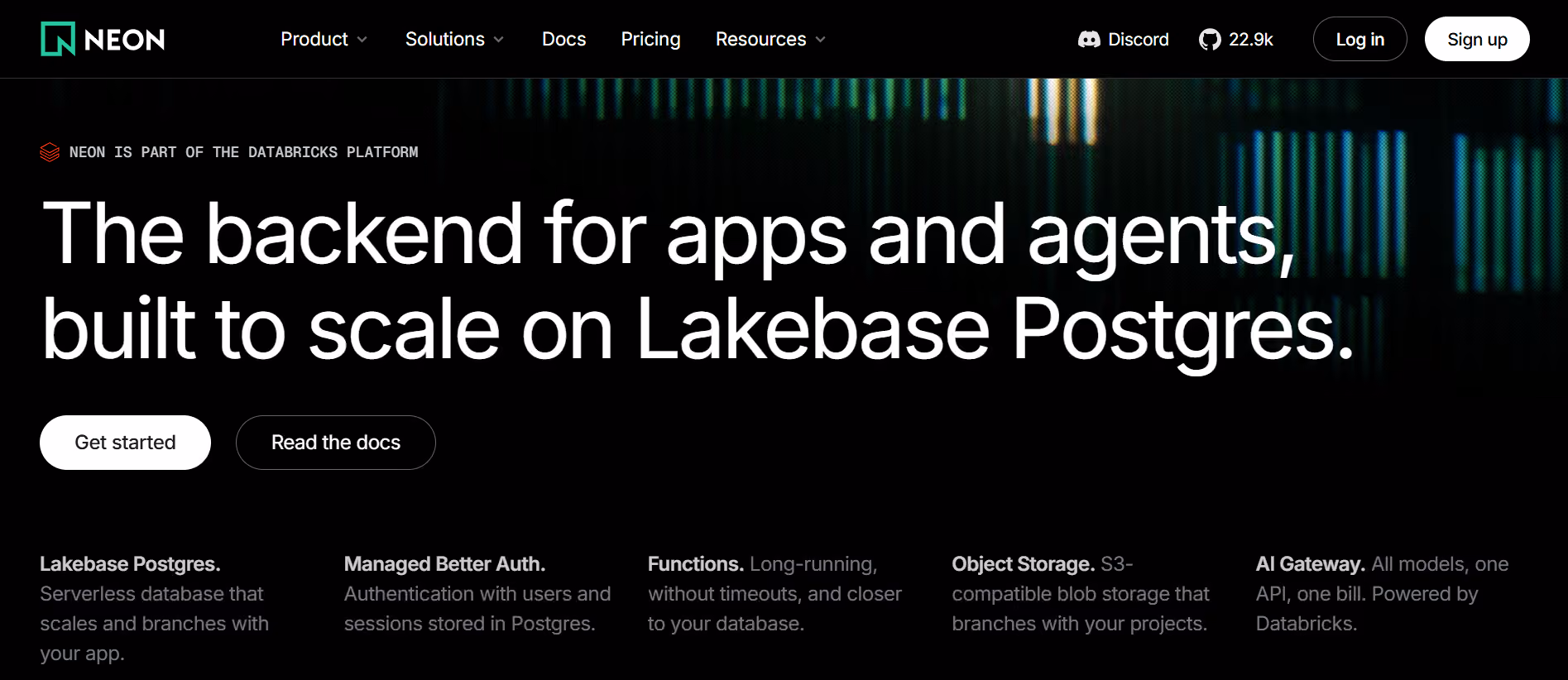
Task: Click 'to your database.' text
Action: click(726, 624)
